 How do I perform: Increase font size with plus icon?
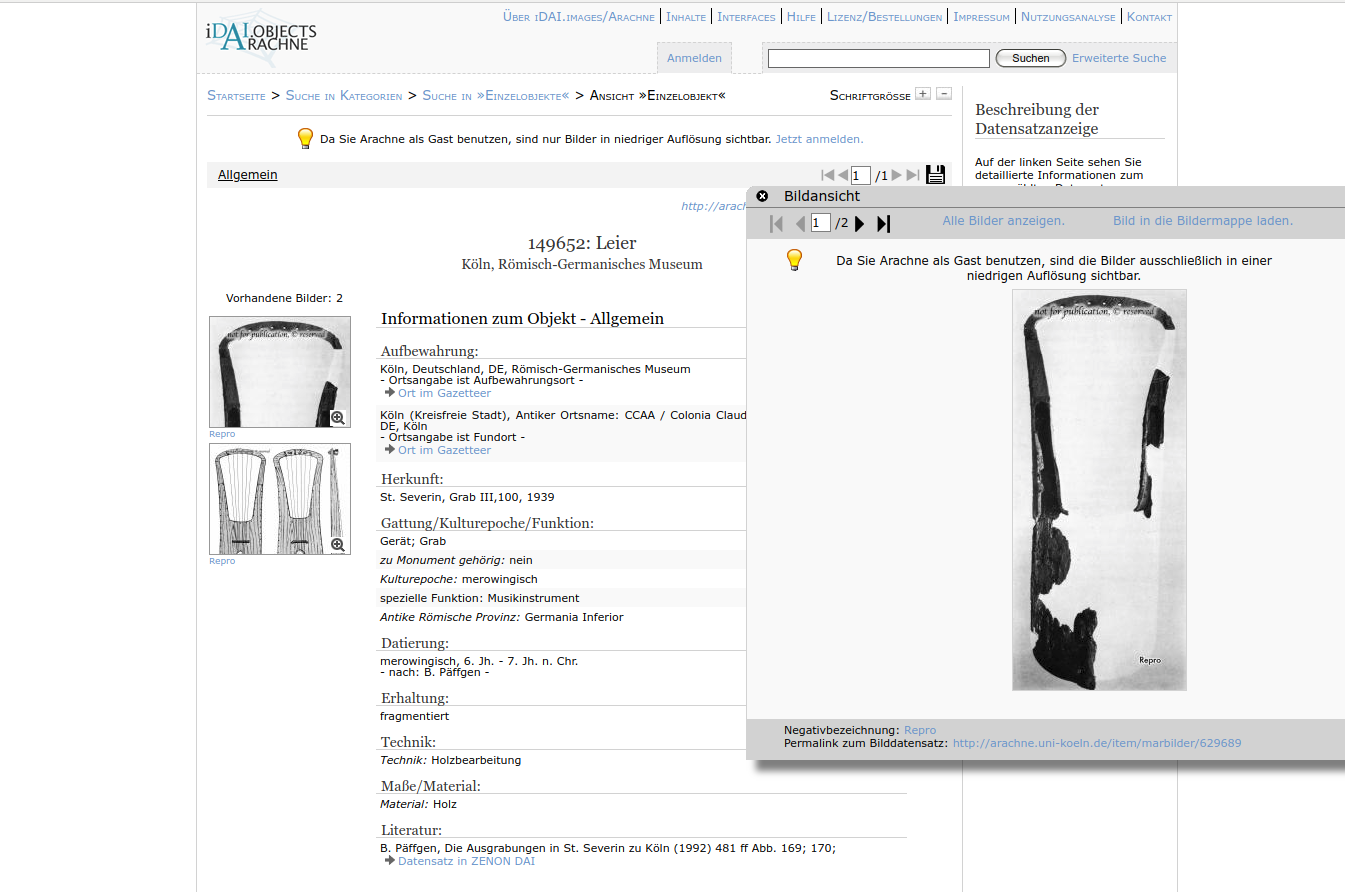pos(923,94)
